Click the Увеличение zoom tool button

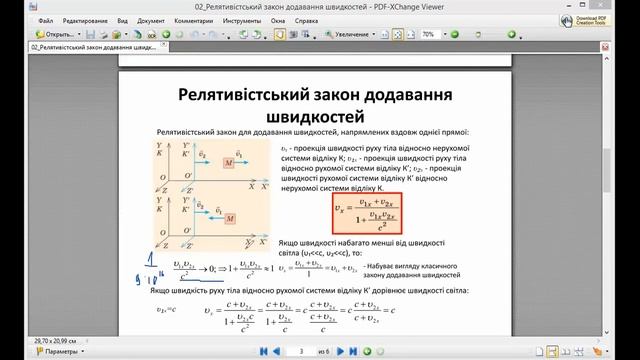point(347,35)
